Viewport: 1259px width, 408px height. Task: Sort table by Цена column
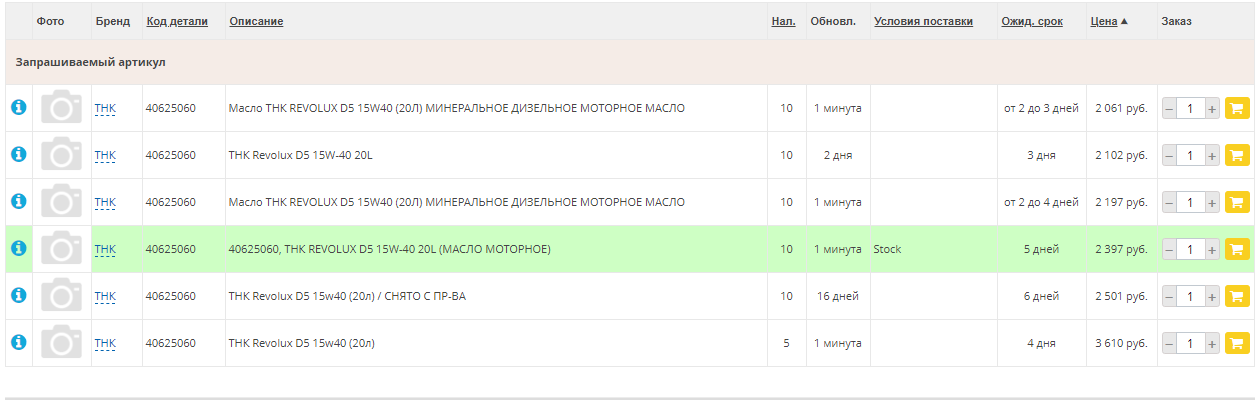coord(1104,21)
